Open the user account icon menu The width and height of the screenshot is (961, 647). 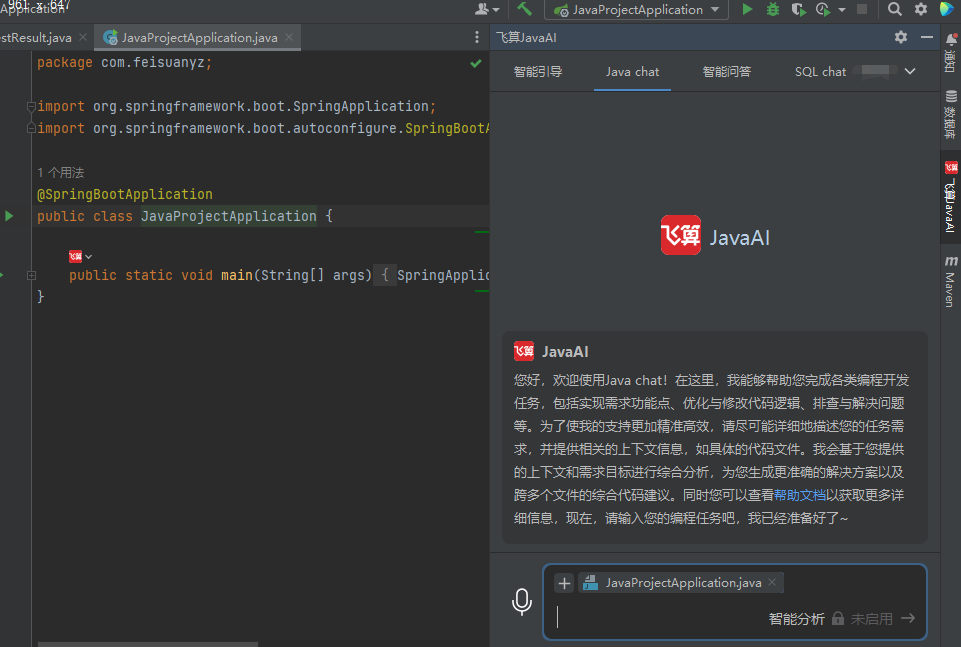(x=487, y=9)
